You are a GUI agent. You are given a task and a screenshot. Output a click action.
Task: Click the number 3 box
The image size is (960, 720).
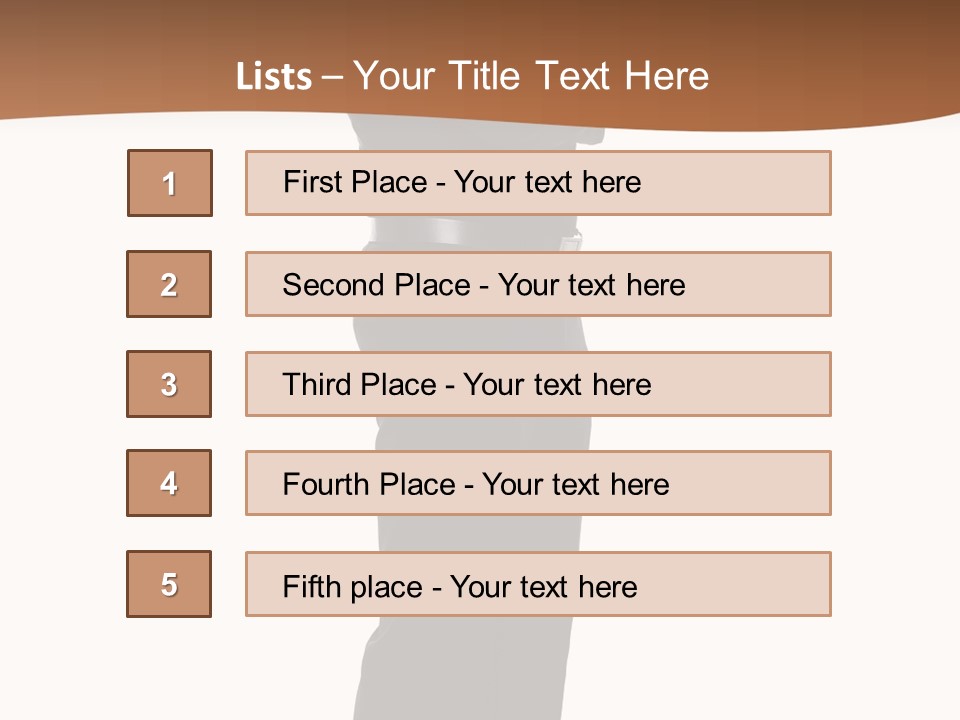pyautogui.click(x=169, y=384)
